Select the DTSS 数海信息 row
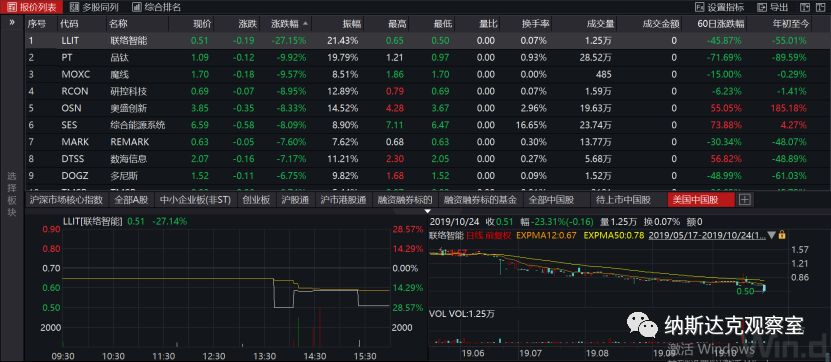The width and height of the screenshot is (831, 362). coord(428,158)
